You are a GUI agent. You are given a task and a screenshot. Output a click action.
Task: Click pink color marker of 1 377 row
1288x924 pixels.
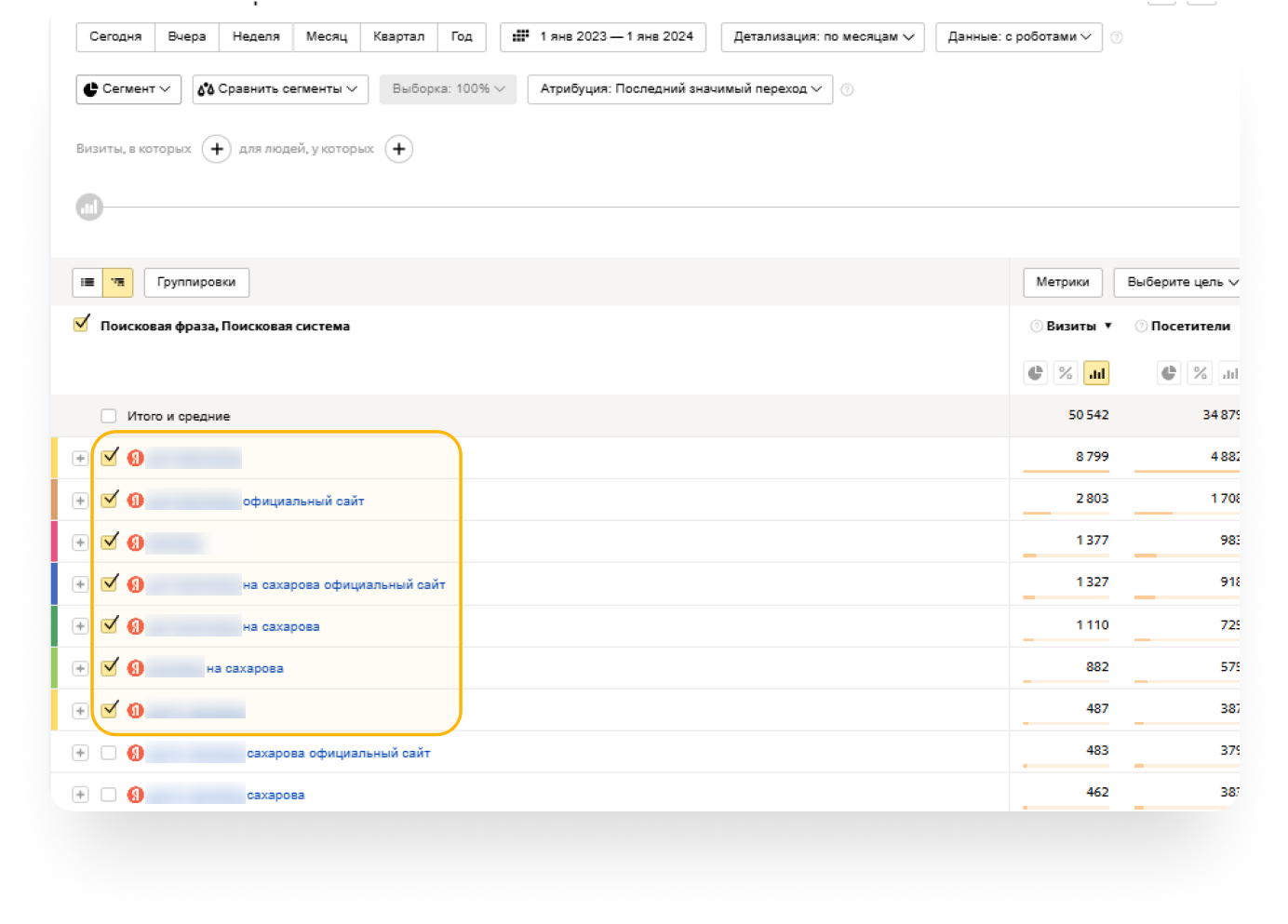pyautogui.click(x=54, y=542)
